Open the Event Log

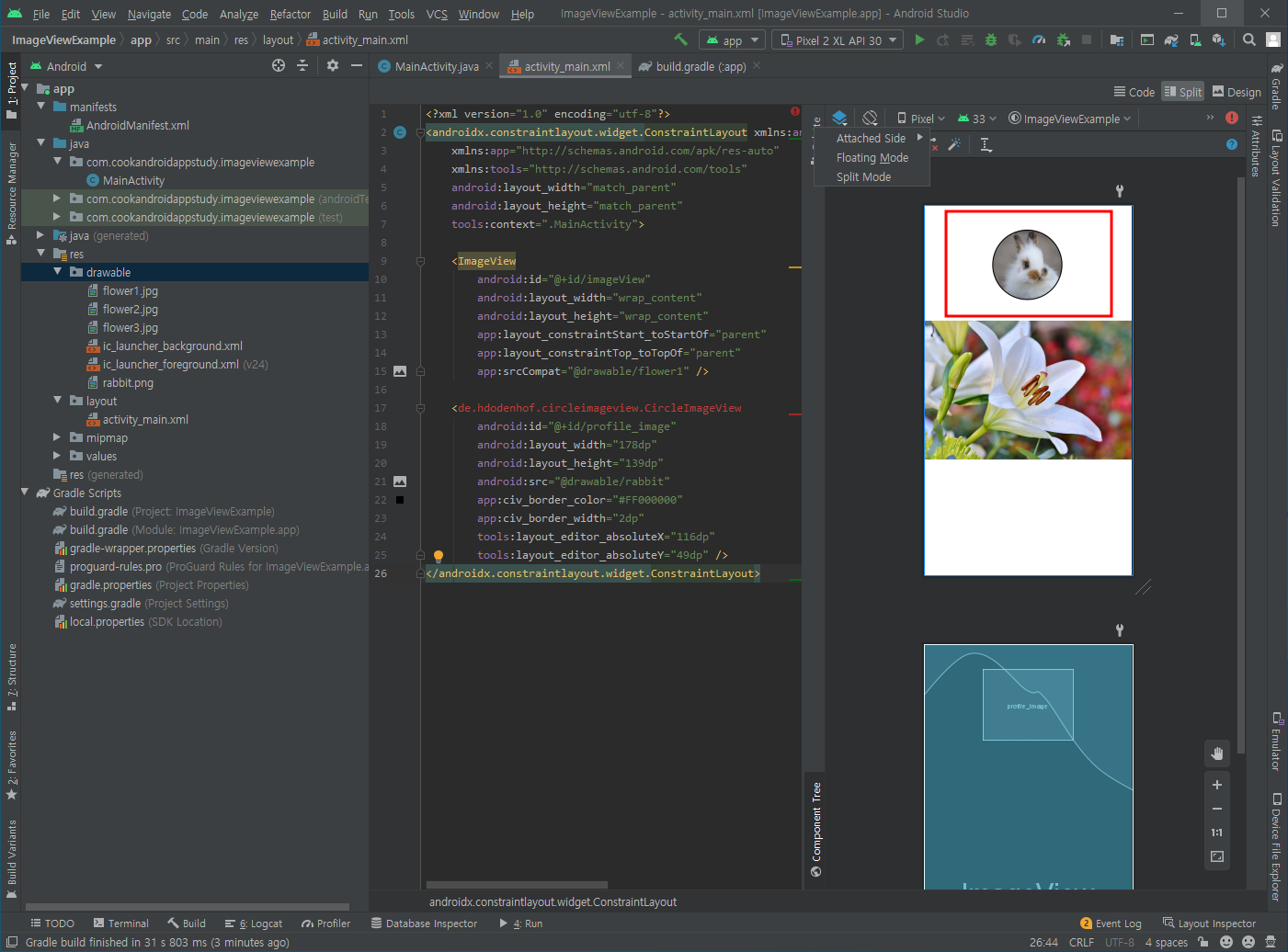pyautogui.click(x=1111, y=924)
